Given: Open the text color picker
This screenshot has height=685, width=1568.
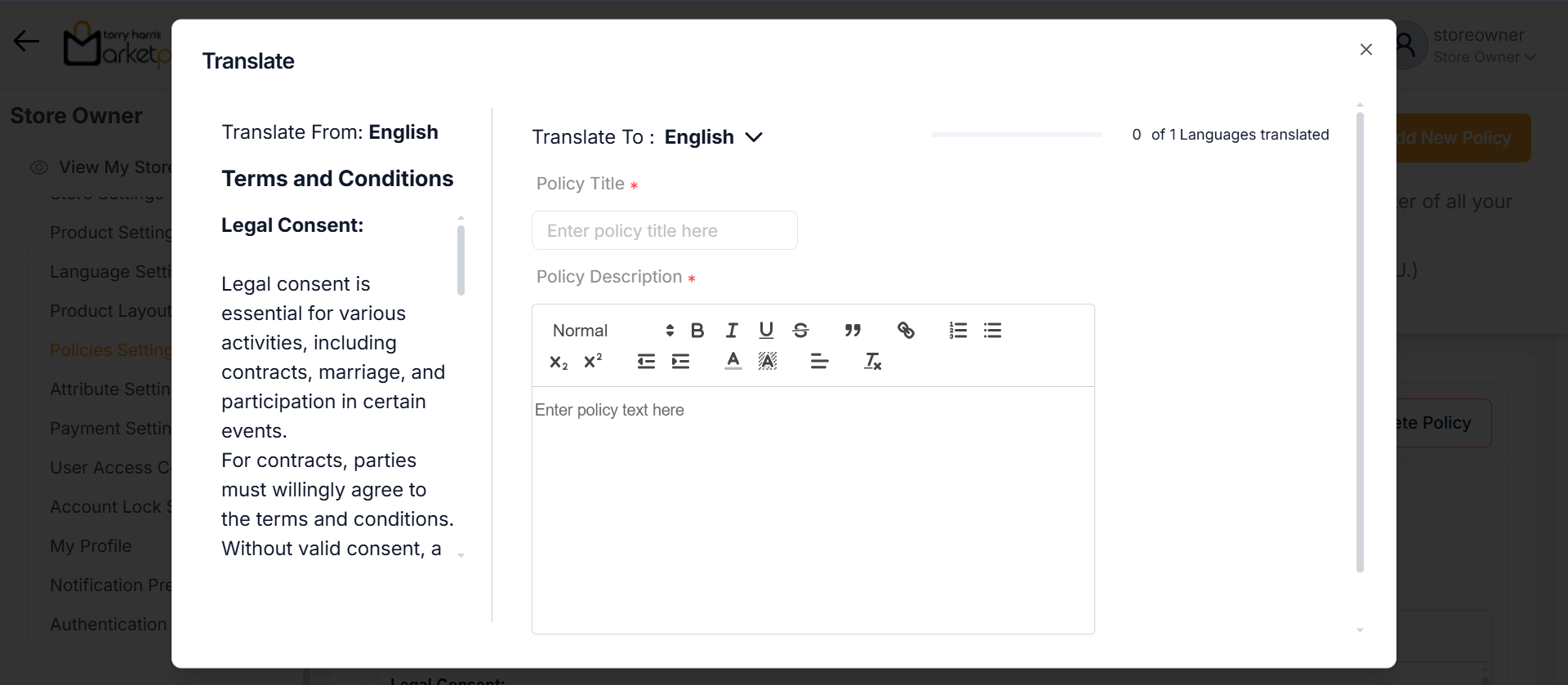Looking at the screenshot, I should click(733, 362).
